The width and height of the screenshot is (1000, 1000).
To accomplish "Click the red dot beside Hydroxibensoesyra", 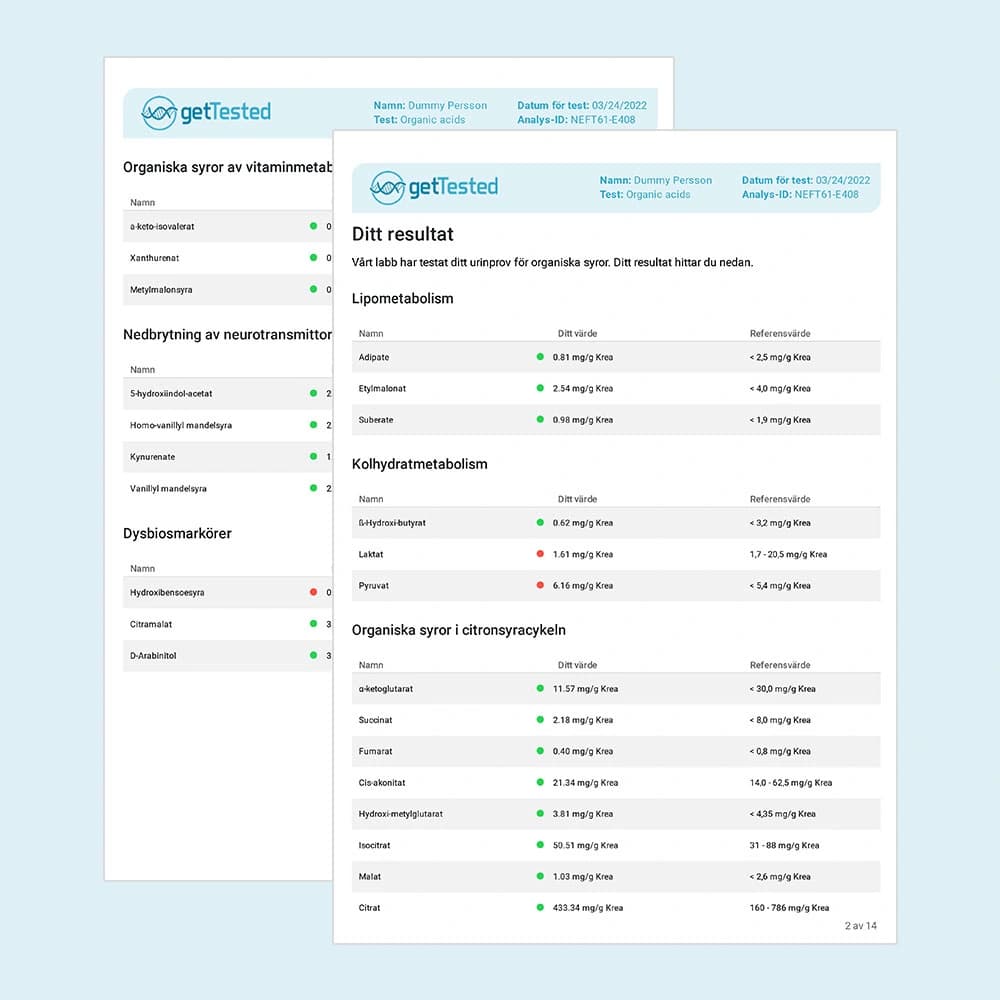I will coord(313,592).
